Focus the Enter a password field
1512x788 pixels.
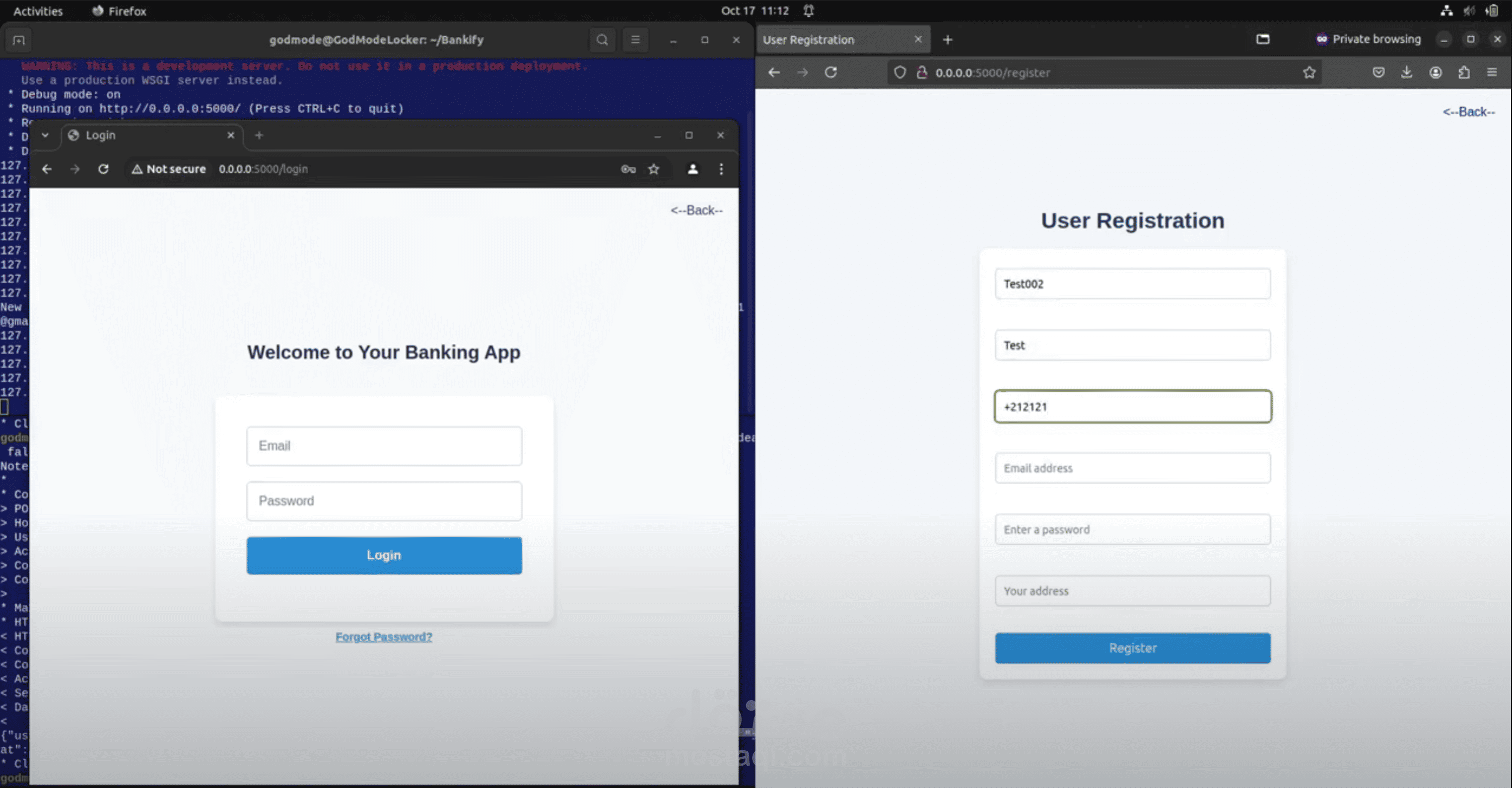coord(1133,530)
